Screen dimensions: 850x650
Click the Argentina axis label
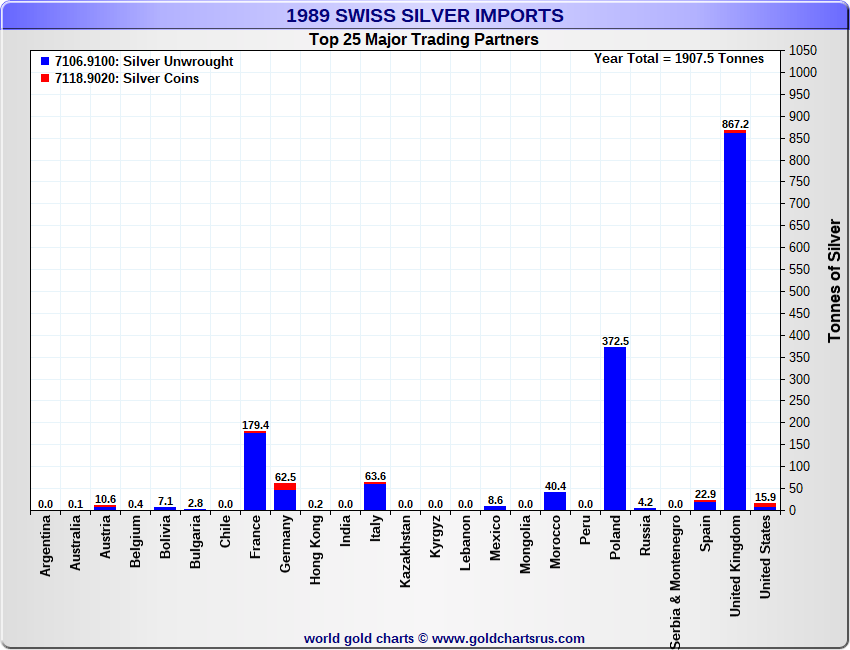point(45,545)
